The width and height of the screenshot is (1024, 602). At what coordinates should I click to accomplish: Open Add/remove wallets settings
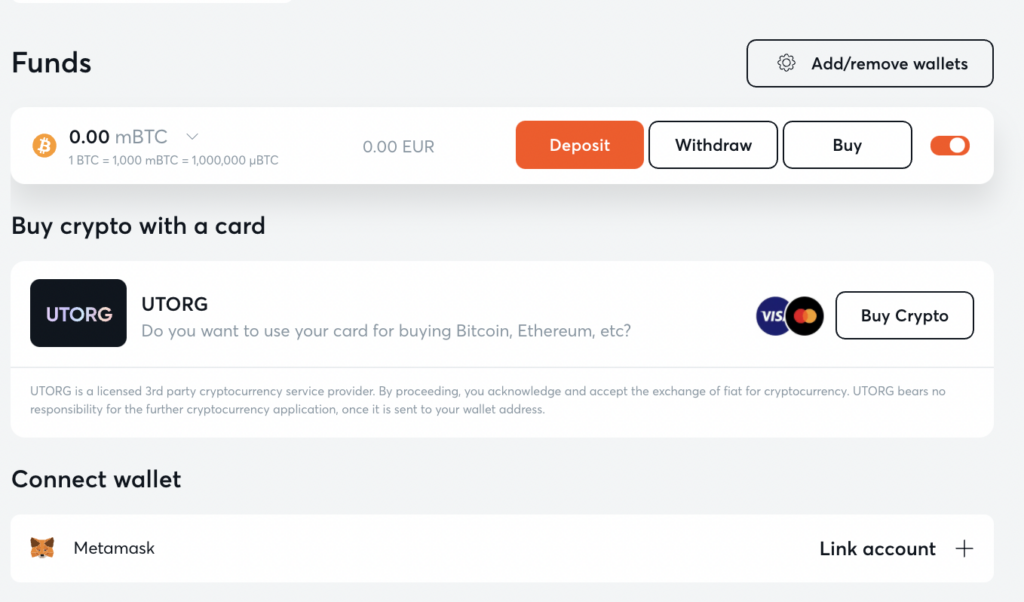tap(870, 63)
